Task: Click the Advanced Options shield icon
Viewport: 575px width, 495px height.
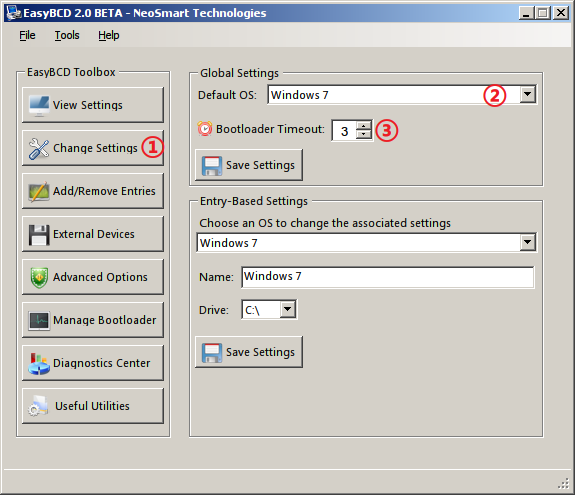Action: tap(39, 278)
